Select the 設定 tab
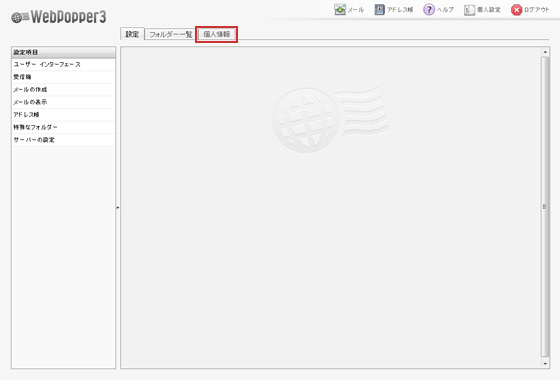 132,34
